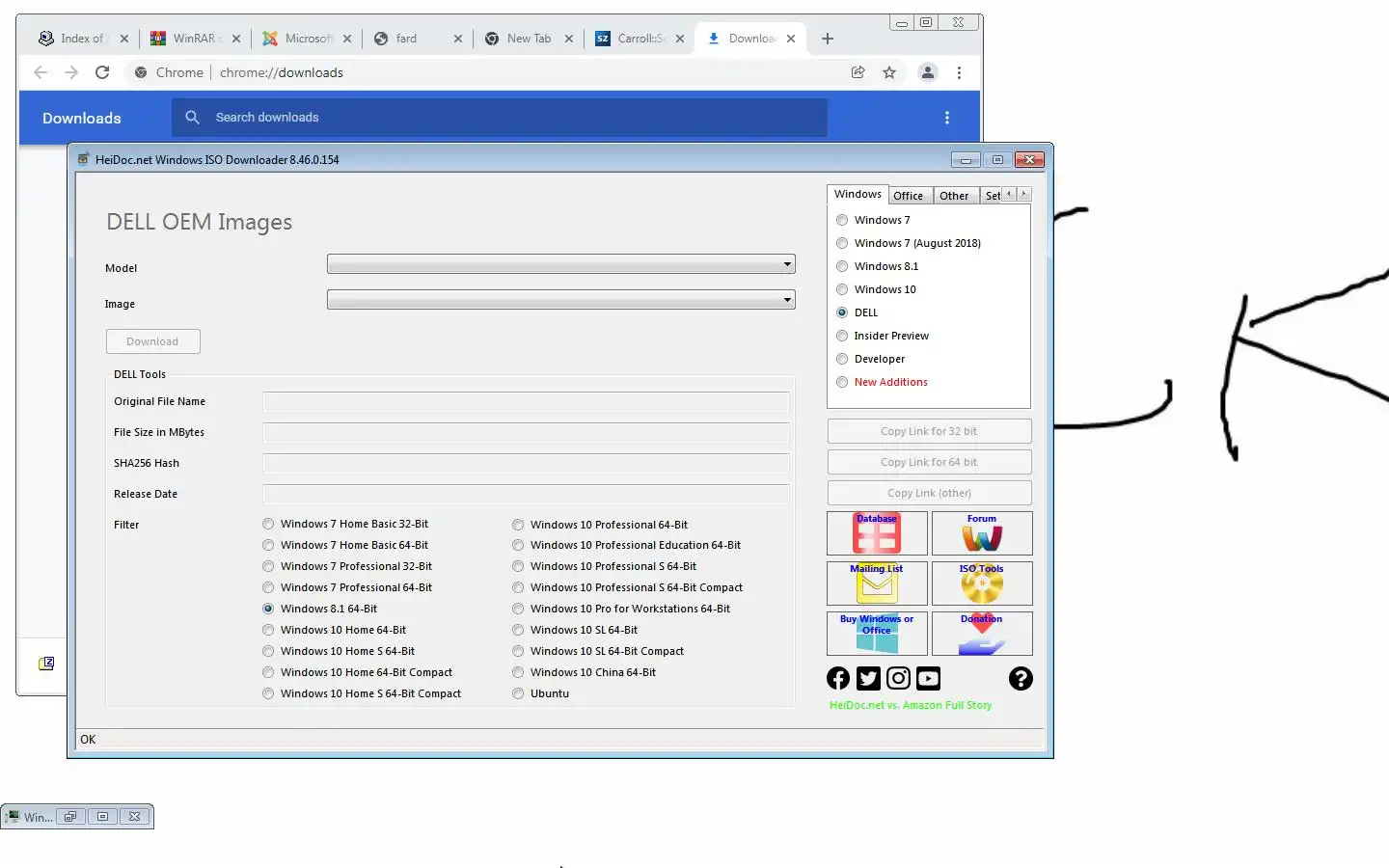Visit HeiDoc Twitter page icon
The width and height of the screenshot is (1389, 868).
coord(868,678)
